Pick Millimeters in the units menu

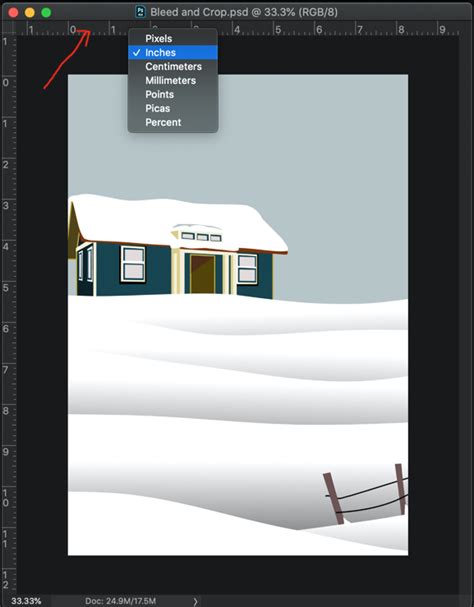pyautogui.click(x=173, y=80)
